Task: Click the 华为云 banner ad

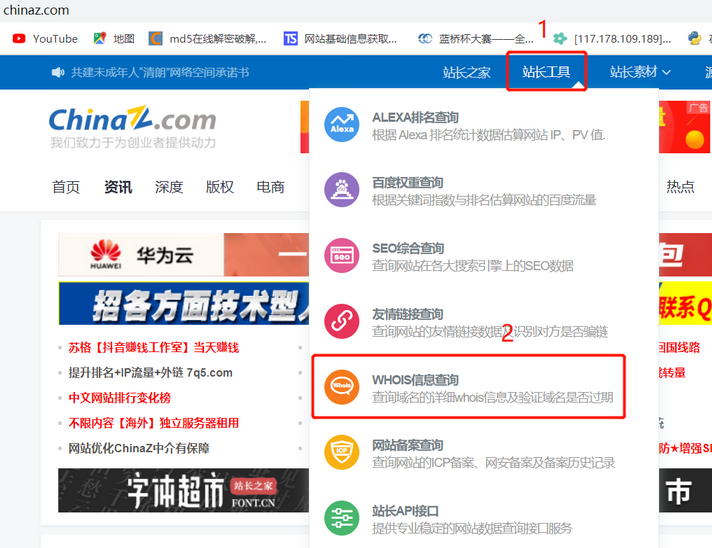Action: (183, 255)
